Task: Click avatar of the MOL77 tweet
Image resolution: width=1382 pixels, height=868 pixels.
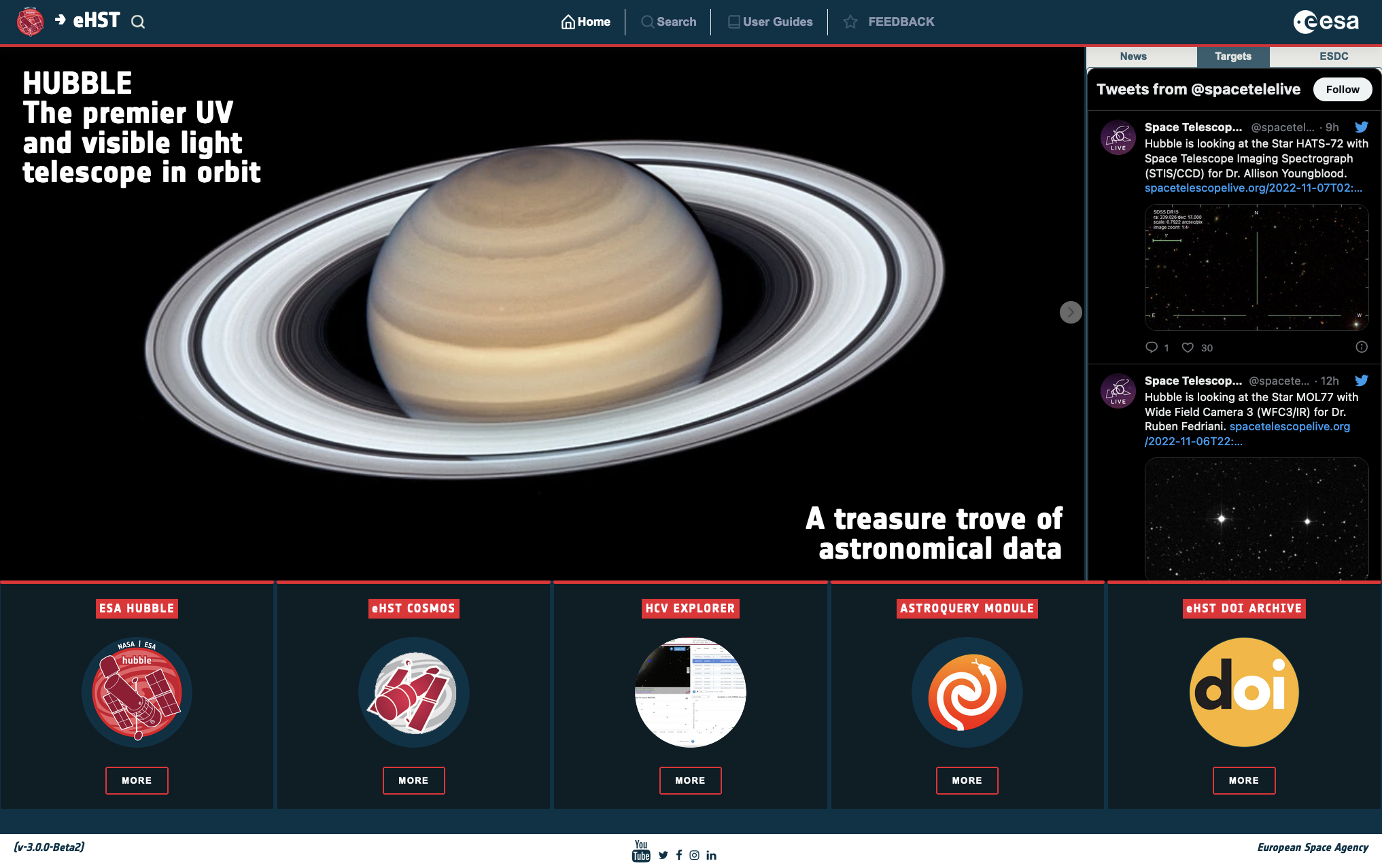Action: (x=1118, y=391)
